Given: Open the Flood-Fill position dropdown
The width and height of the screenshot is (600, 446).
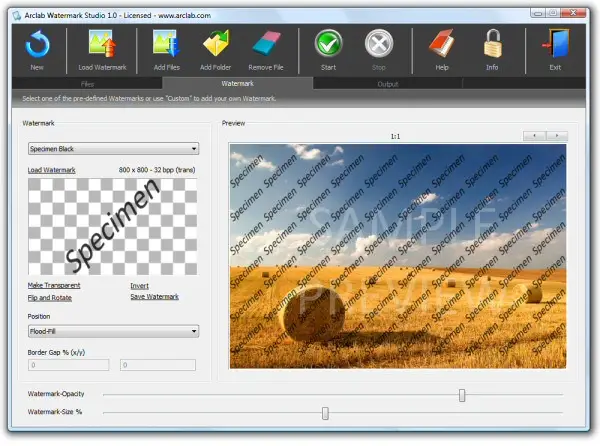Looking at the screenshot, I should click(113, 331).
